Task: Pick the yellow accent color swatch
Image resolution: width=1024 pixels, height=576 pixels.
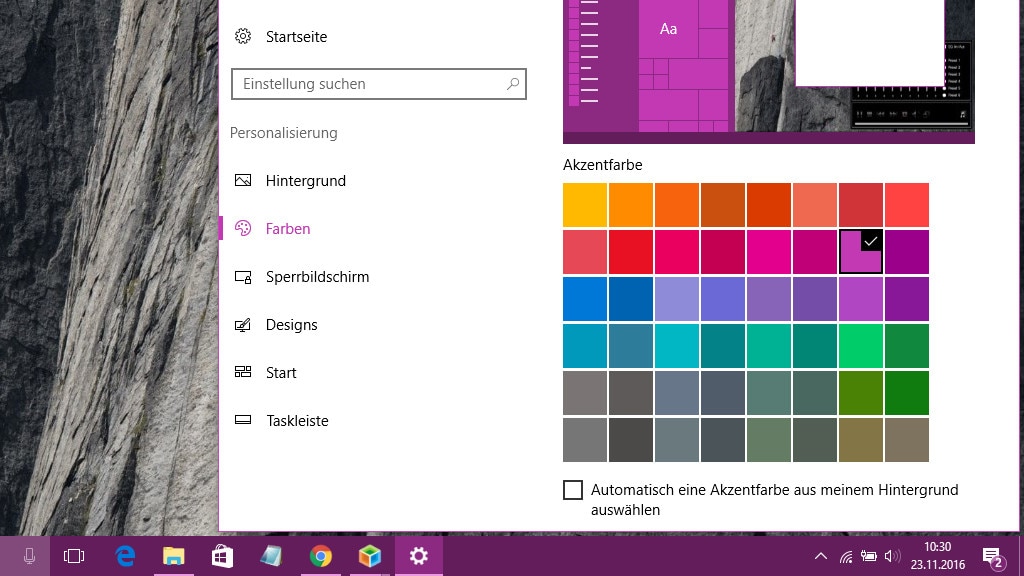Action: pos(585,204)
